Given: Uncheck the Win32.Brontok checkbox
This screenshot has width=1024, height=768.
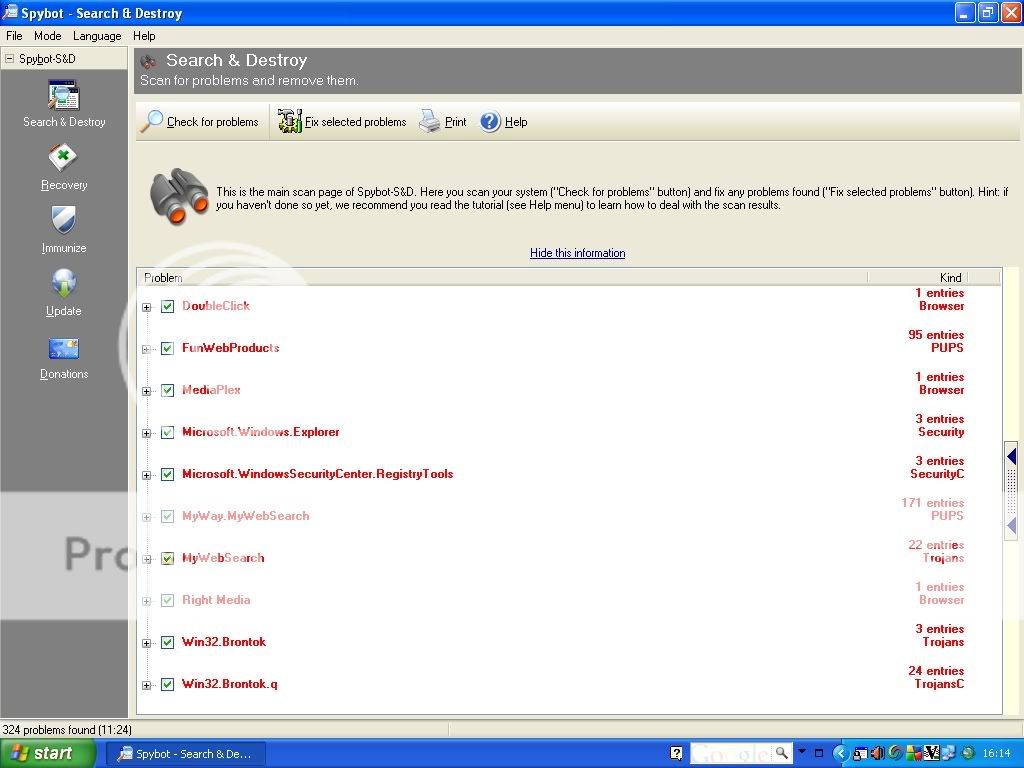Looking at the screenshot, I should [x=167, y=643].
